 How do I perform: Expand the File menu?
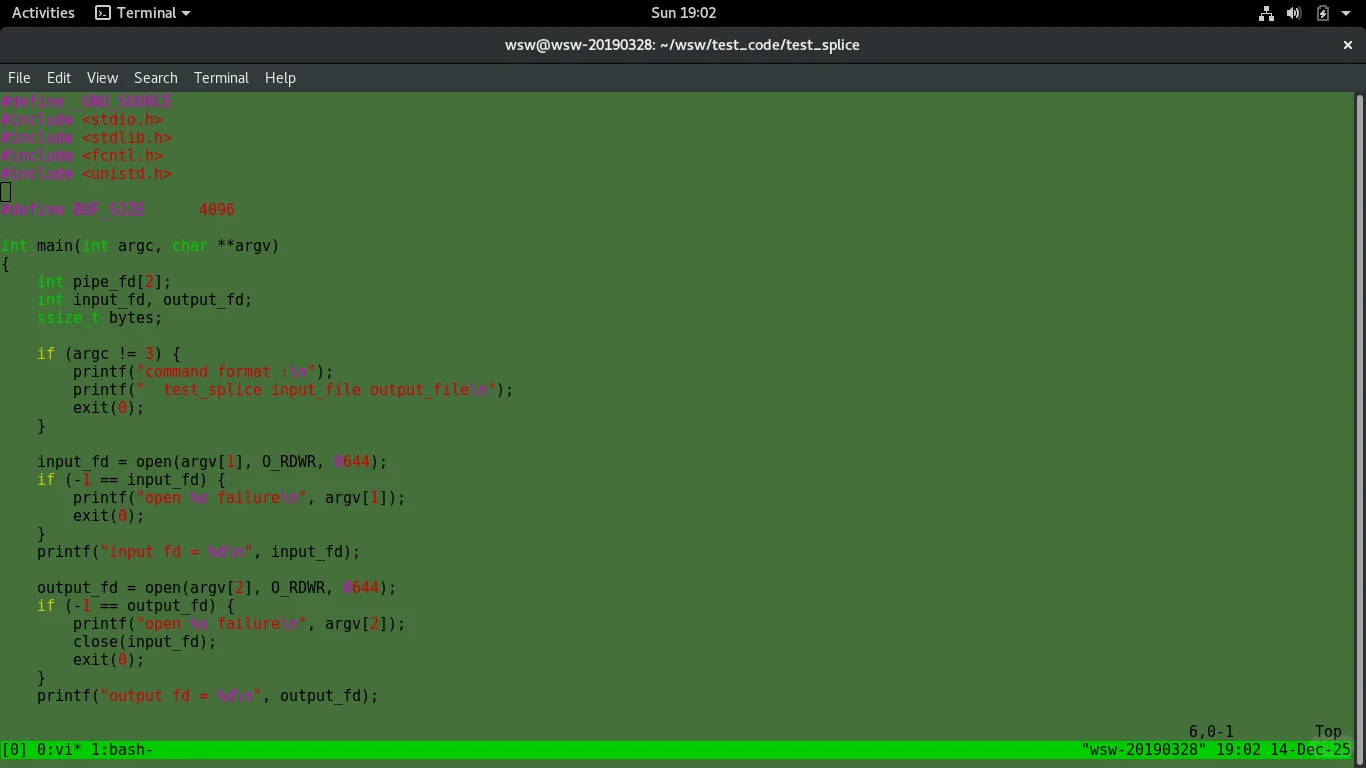tap(19, 78)
